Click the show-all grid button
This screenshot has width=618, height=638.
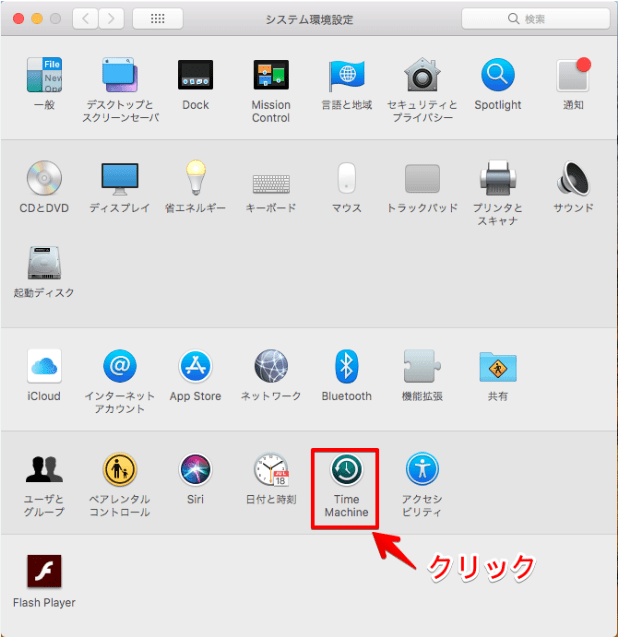158,18
